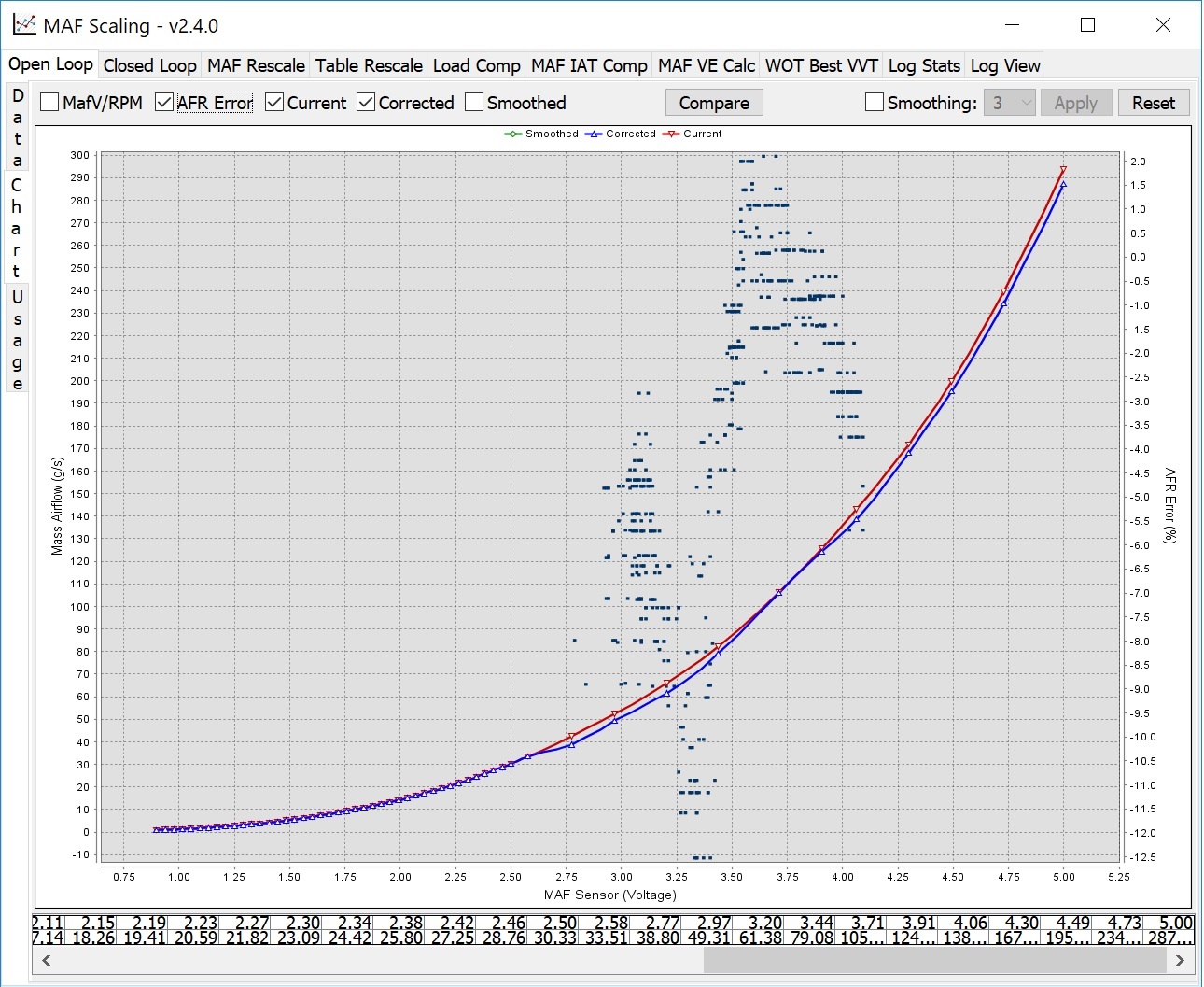The width and height of the screenshot is (1204, 987).
Task: Enable the MafV/RPM checkbox
Action: 50,103
